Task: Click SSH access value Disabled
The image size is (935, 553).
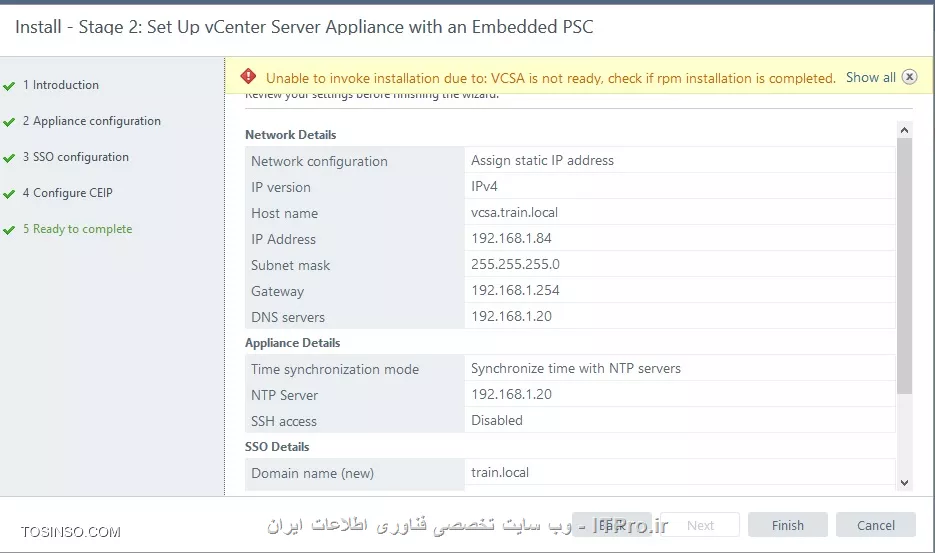Action: [x=497, y=421]
